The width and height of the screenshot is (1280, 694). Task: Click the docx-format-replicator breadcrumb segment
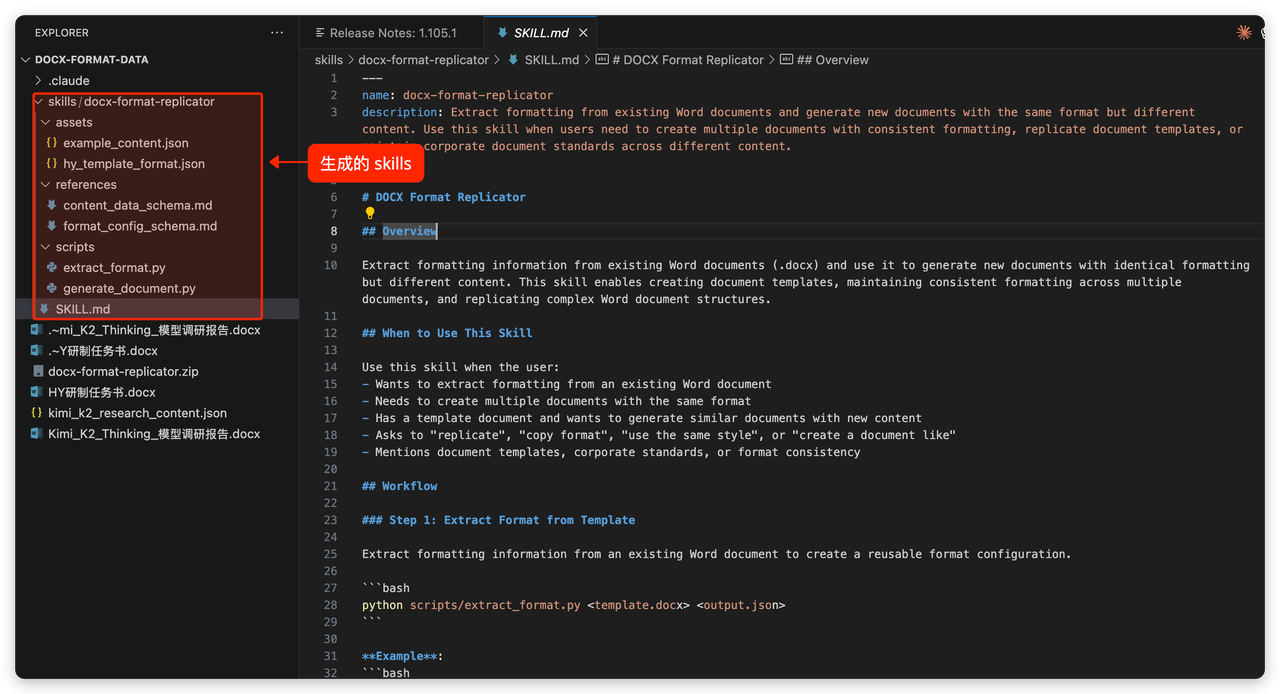pyautogui.click(x=423, y=60)
